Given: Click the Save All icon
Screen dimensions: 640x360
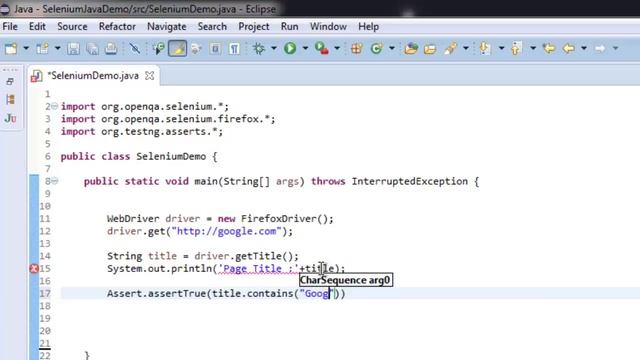Looking at the screenshot, I should (93, 49).
